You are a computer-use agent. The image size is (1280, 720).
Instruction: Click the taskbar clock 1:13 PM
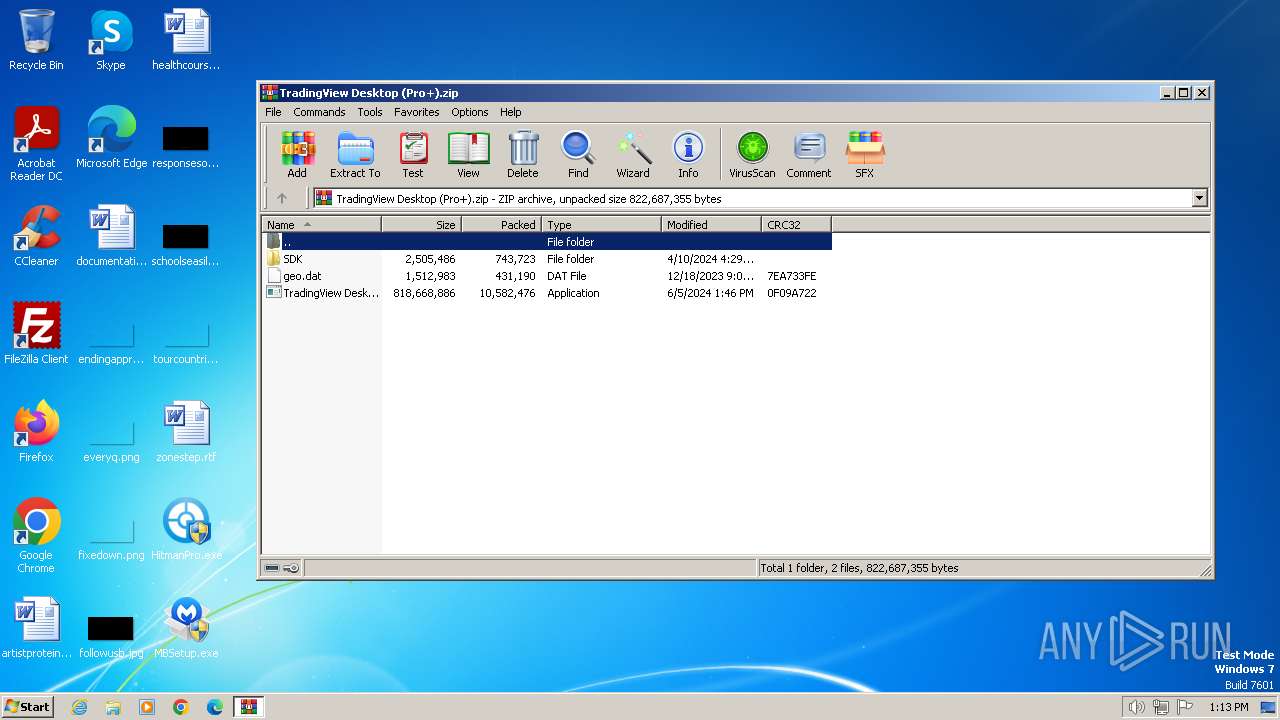point(1228,707)
